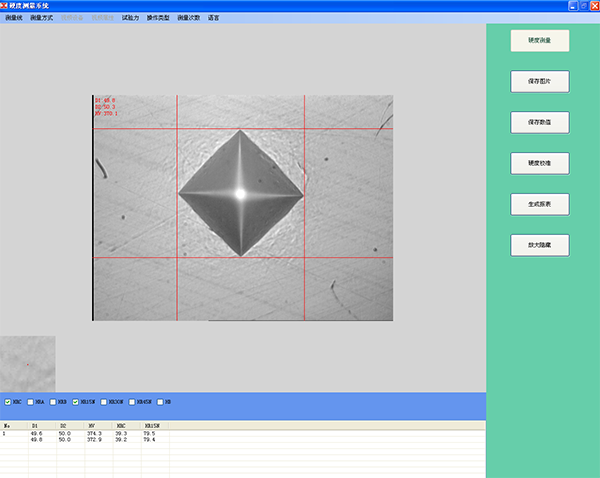Open the 语言 (language) menu
This screenshot has width=600, height=478.
pyautogui.click(x=214, y=18)
